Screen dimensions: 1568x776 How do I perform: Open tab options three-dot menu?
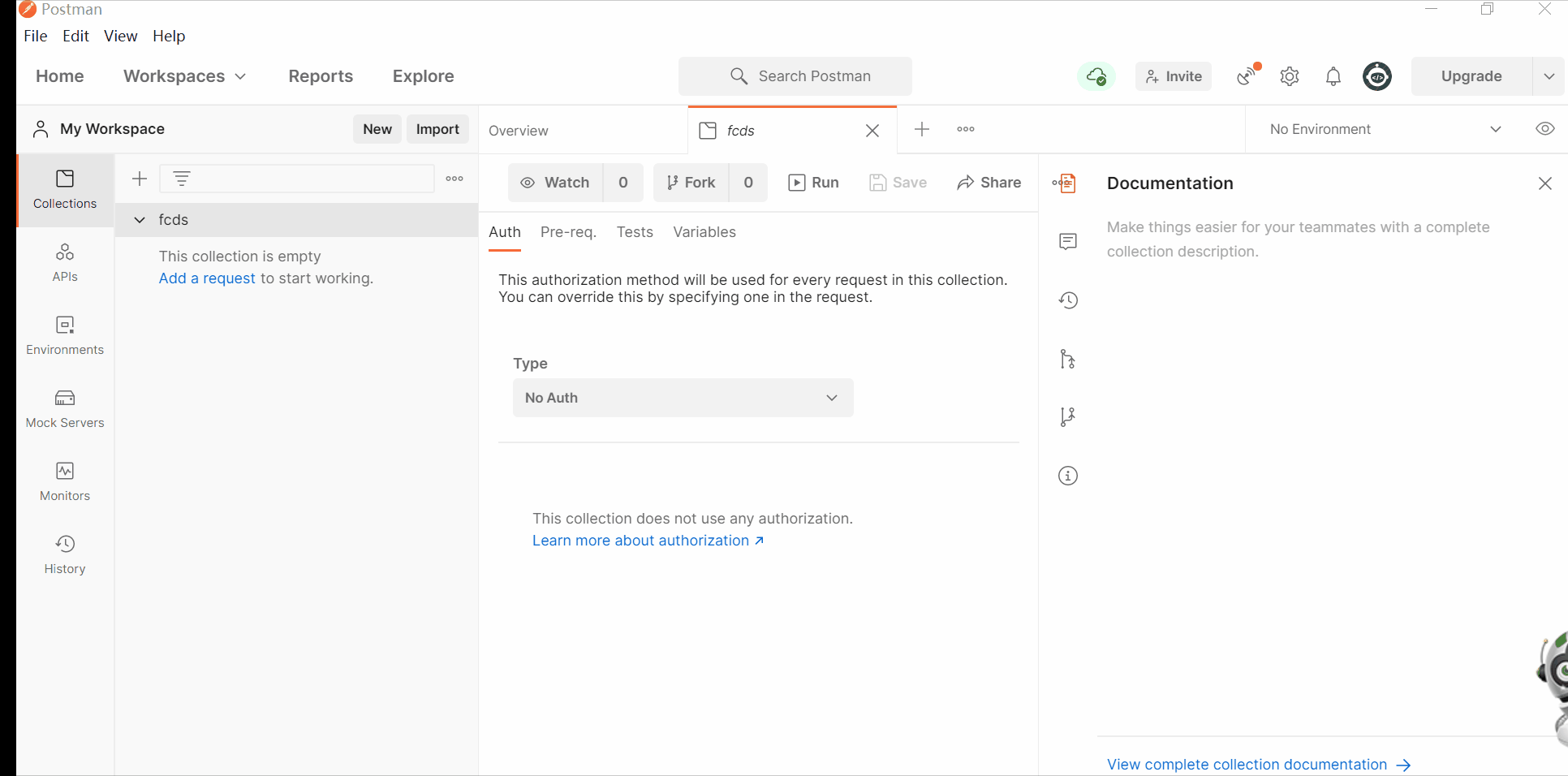[x=966, y=129]
